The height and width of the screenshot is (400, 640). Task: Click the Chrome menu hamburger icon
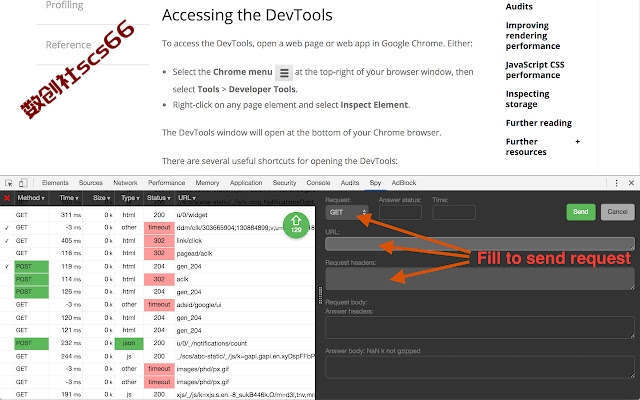(x=284, y=73)
